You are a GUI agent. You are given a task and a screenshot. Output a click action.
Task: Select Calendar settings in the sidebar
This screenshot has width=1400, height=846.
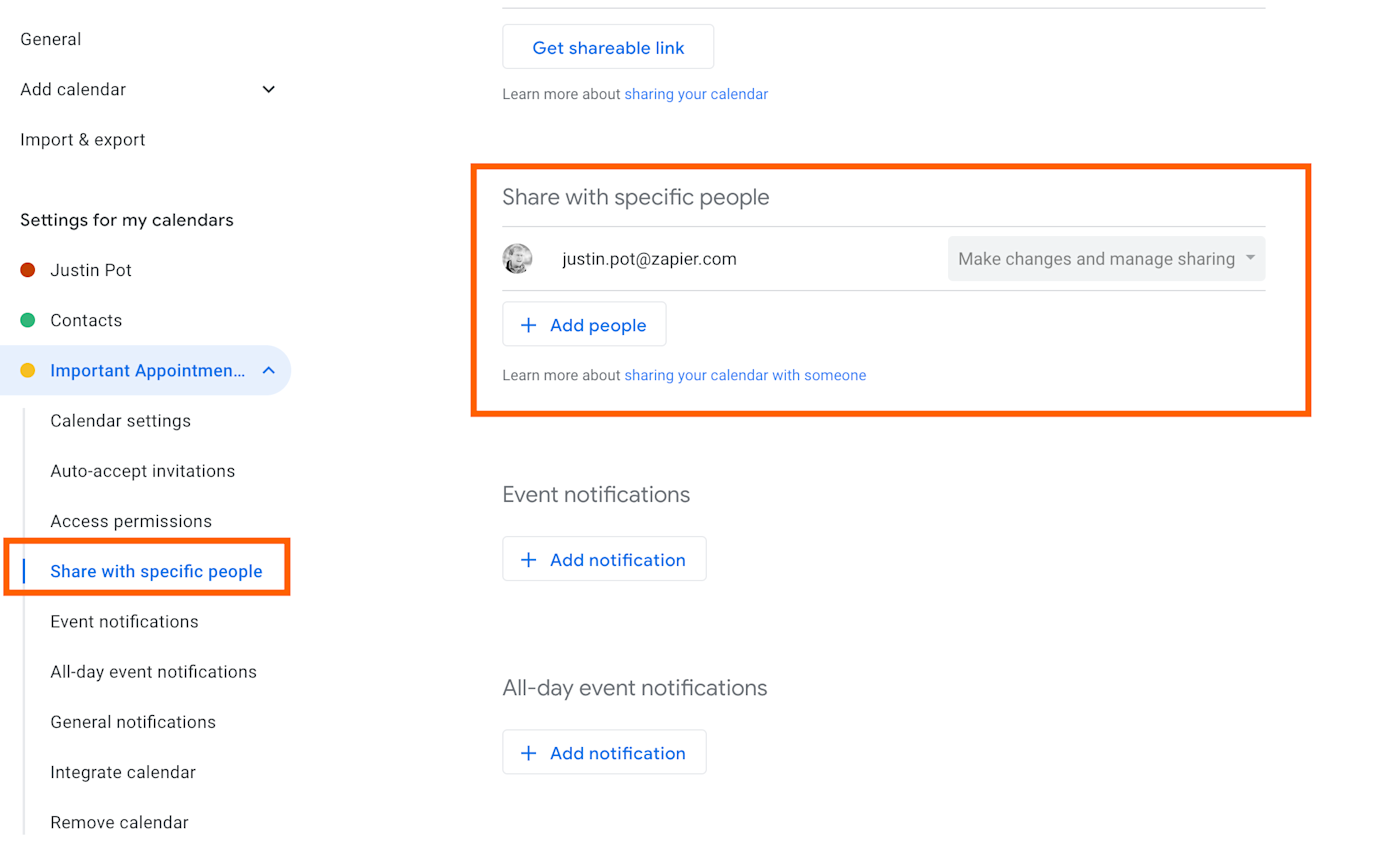click(x=120, y=421)
